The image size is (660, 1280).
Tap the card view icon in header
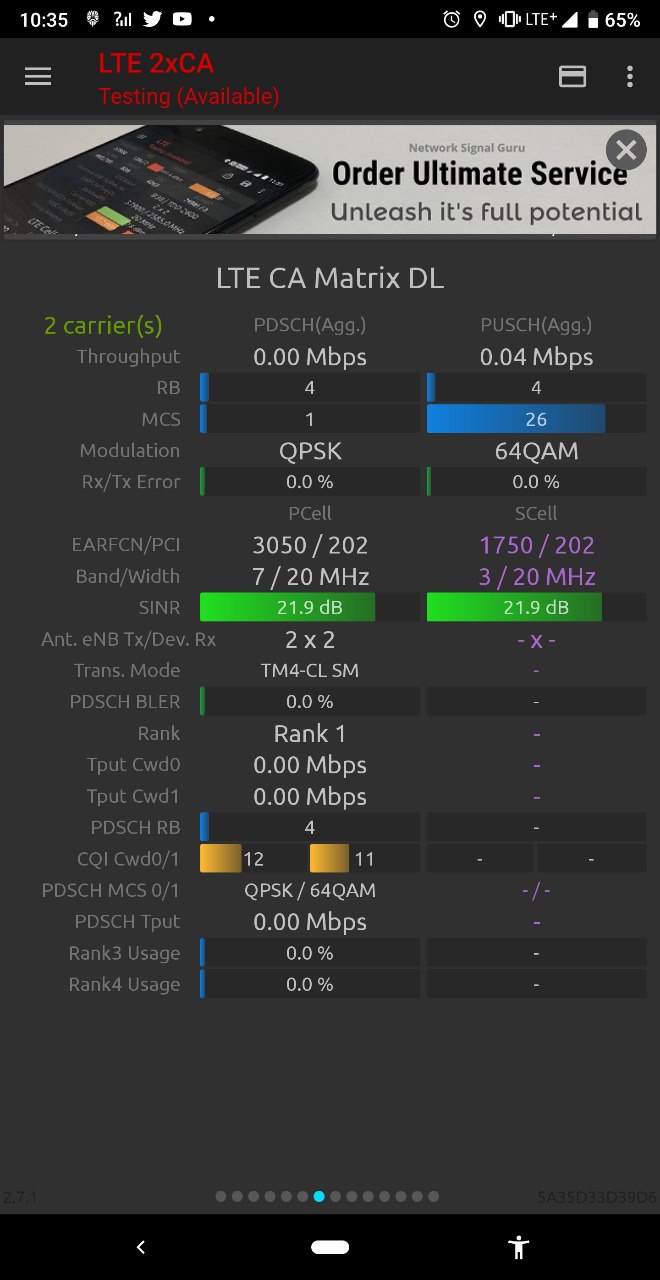tap(572, 77)
